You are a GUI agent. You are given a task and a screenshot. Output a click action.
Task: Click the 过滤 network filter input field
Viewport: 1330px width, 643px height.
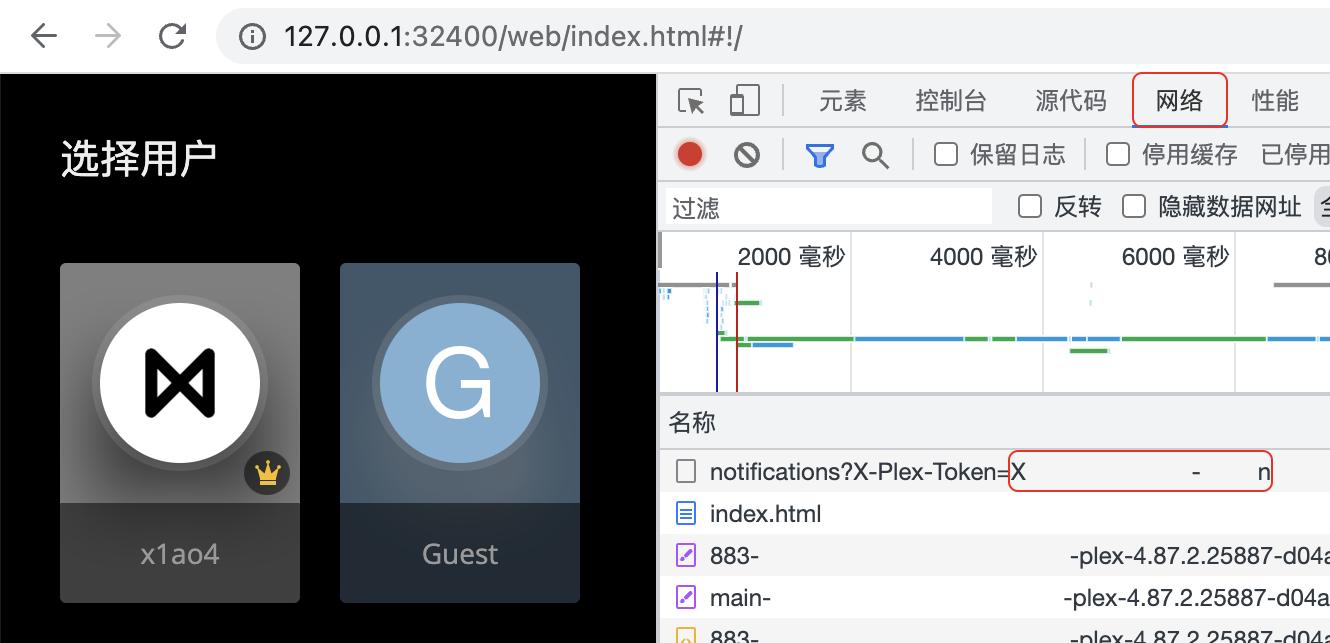[x=828, y=206]
